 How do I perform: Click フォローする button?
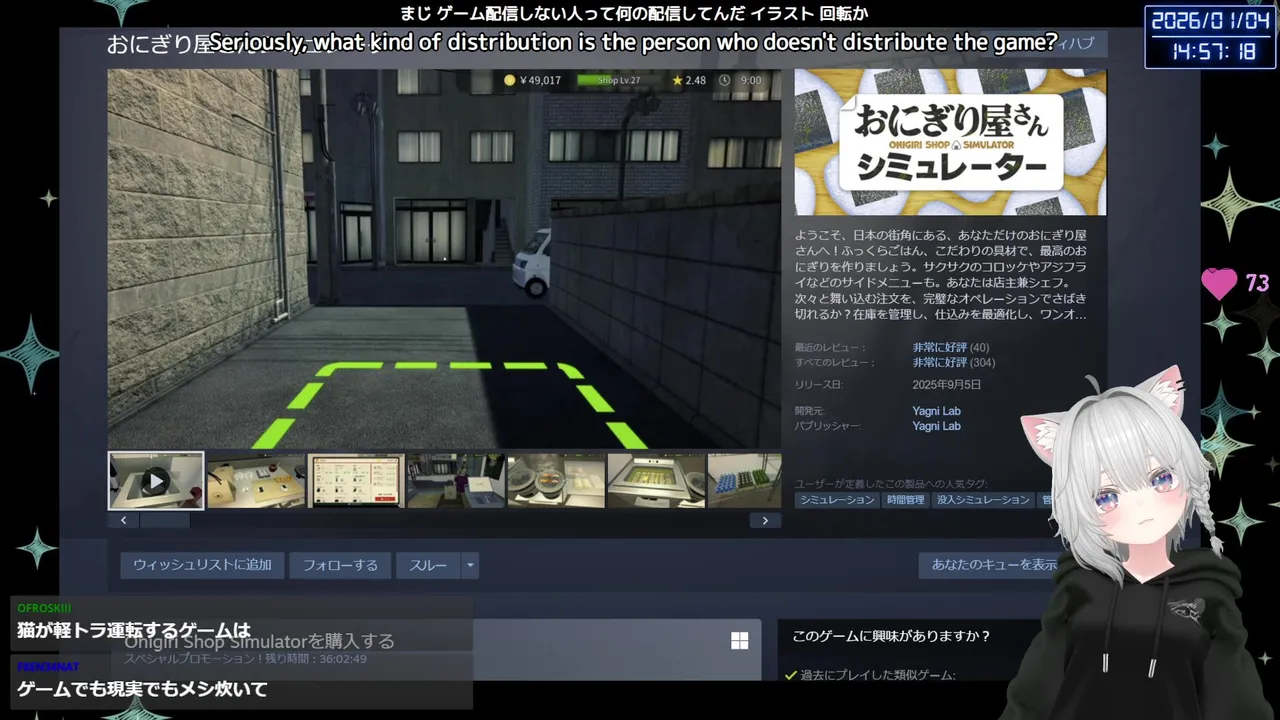pos(340,565)
